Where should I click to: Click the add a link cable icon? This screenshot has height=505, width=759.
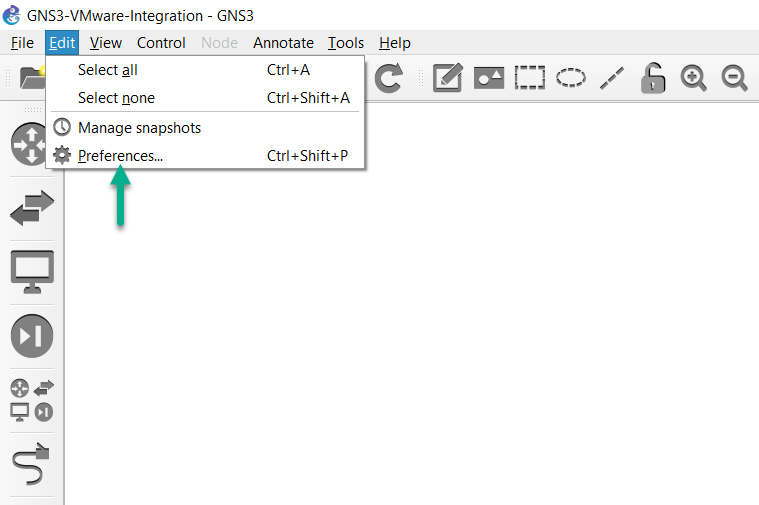[31, 463]
